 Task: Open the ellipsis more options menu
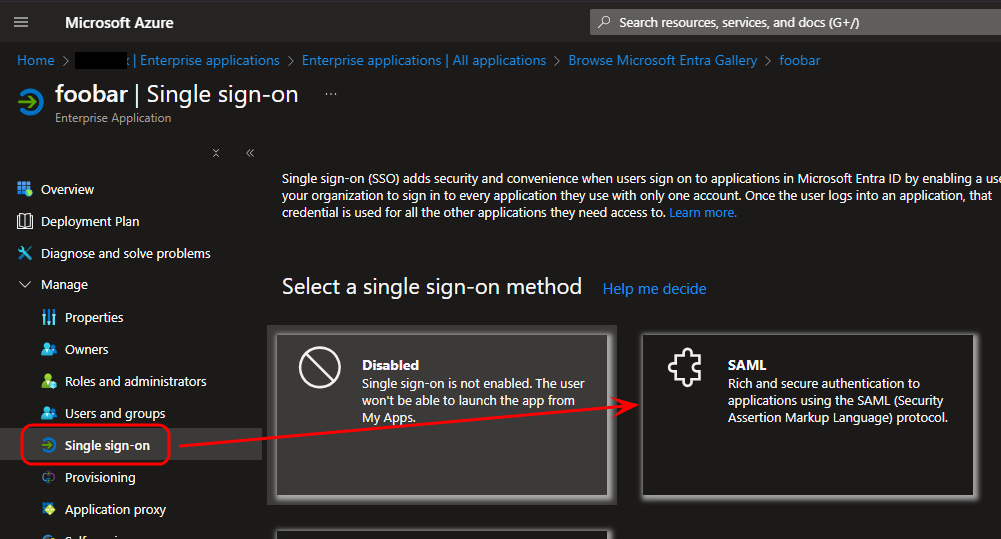tap(331, 94)
